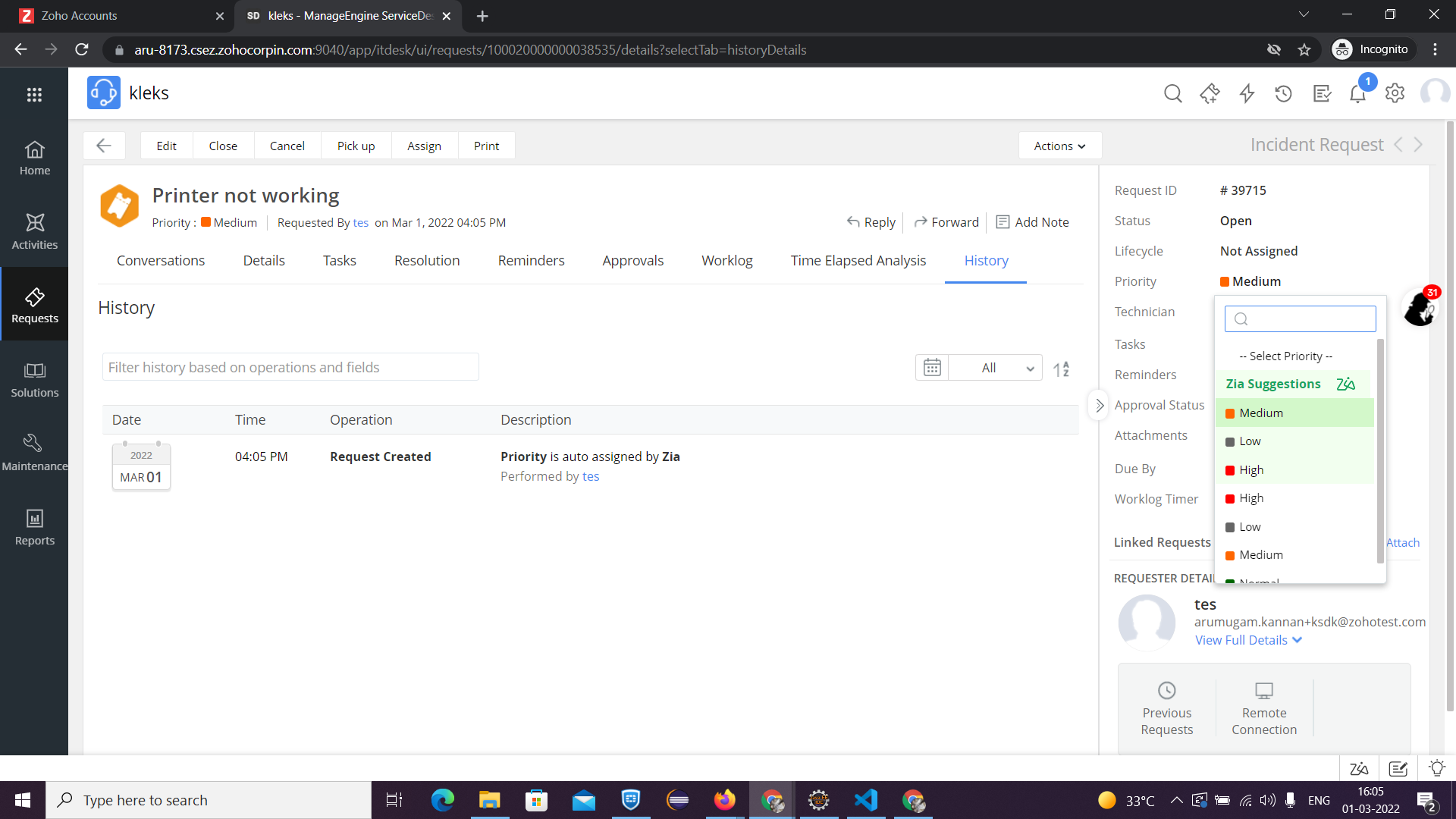Click the Assign request button
Screen dimensions: 1456x819
point(424,146)
